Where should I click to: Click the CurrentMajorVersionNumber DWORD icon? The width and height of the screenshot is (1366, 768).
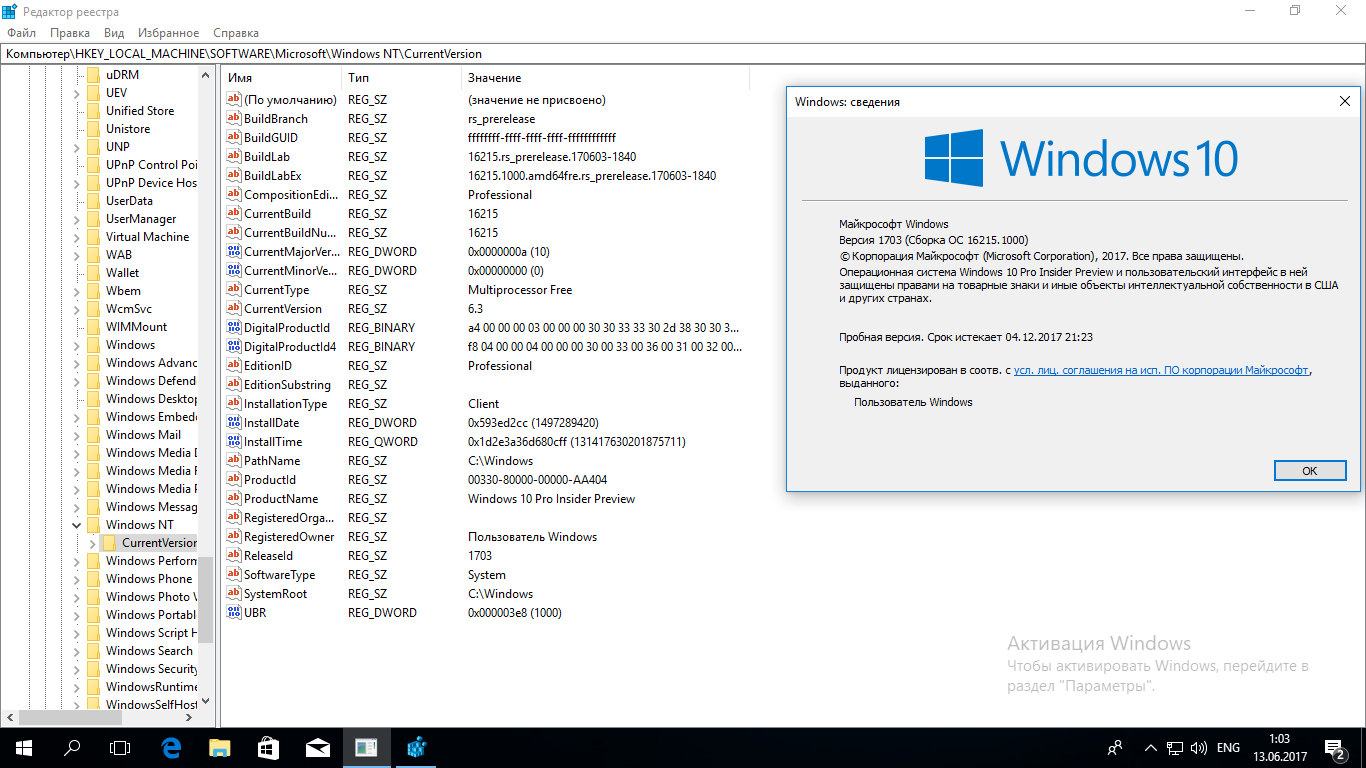[234, 252]
